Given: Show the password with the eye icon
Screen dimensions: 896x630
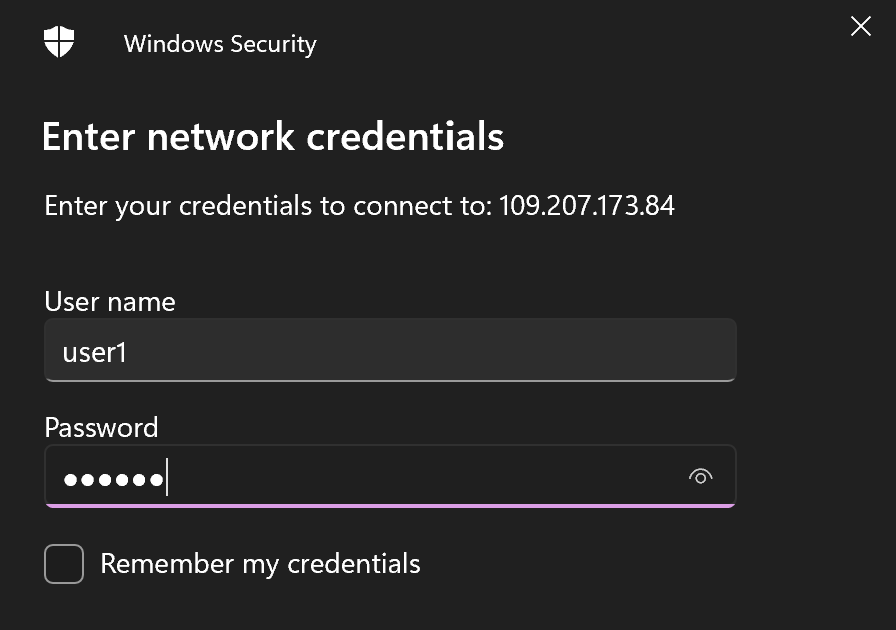Looking at the screenshot, I should click(x=701, y=476).
